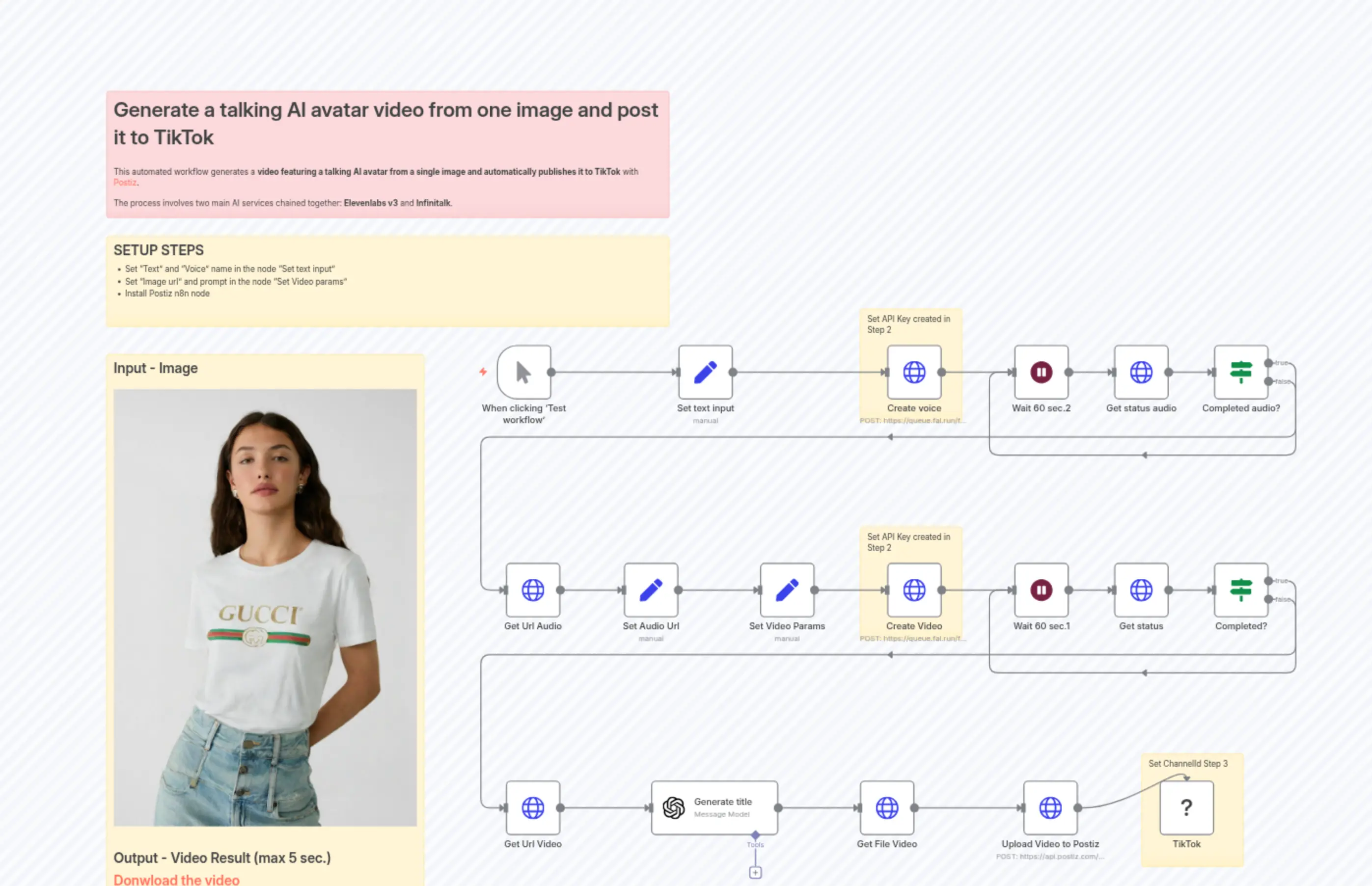The width and height of the screenshot is (1372, 886).
Task: Click the Wait 60 sec.2 pause node
Action: point(1041,372)
